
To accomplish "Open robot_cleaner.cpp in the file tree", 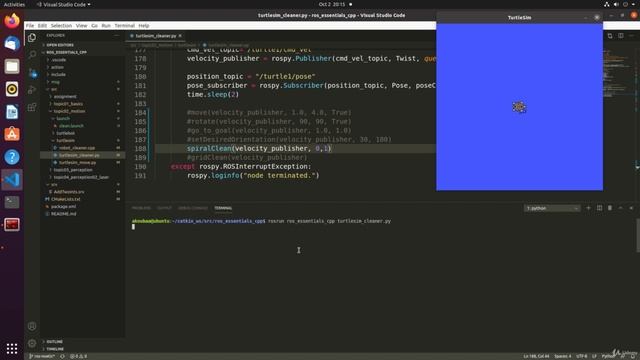I will tap(77, 148).
